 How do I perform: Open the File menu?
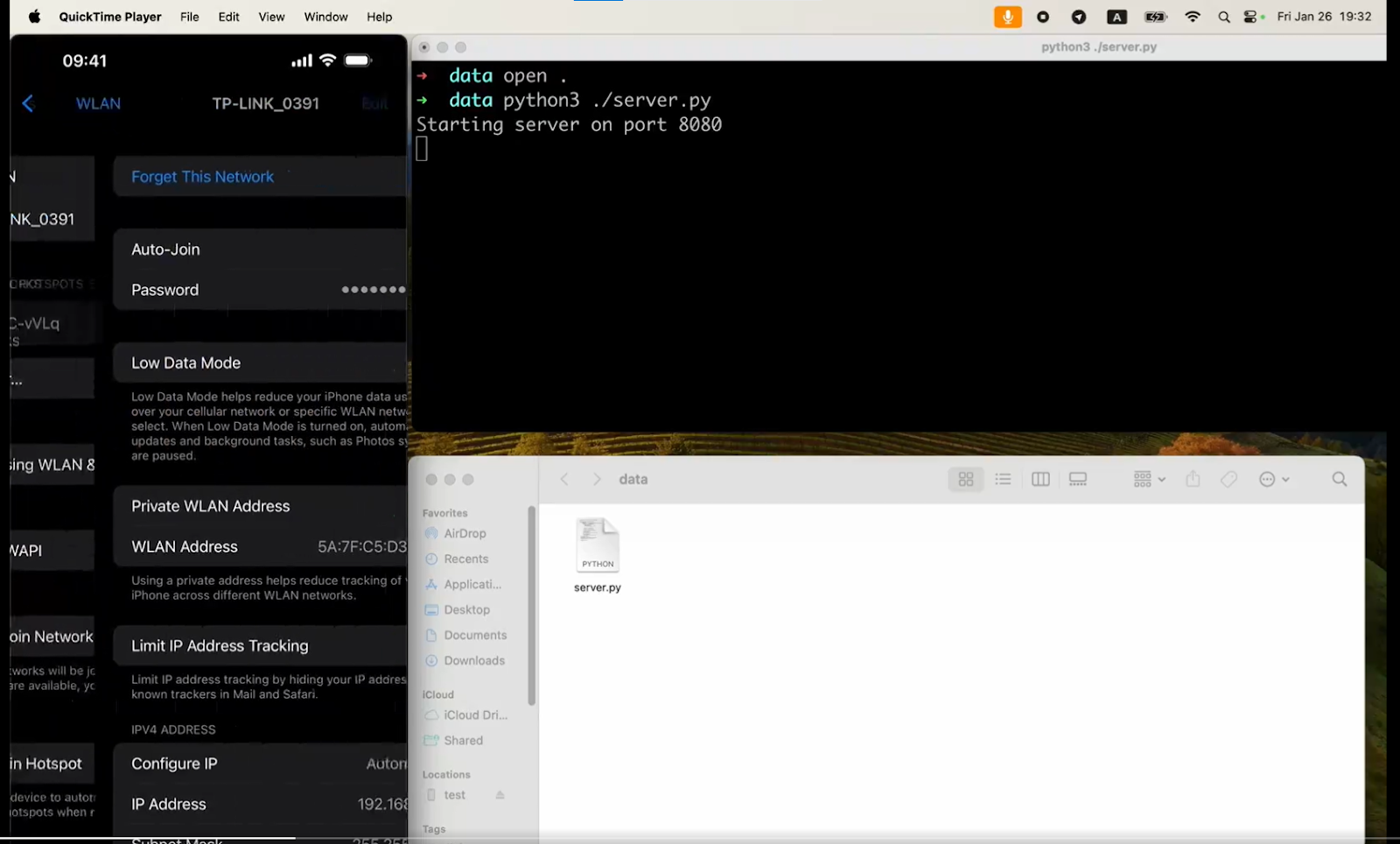click(x=190, y=17)
